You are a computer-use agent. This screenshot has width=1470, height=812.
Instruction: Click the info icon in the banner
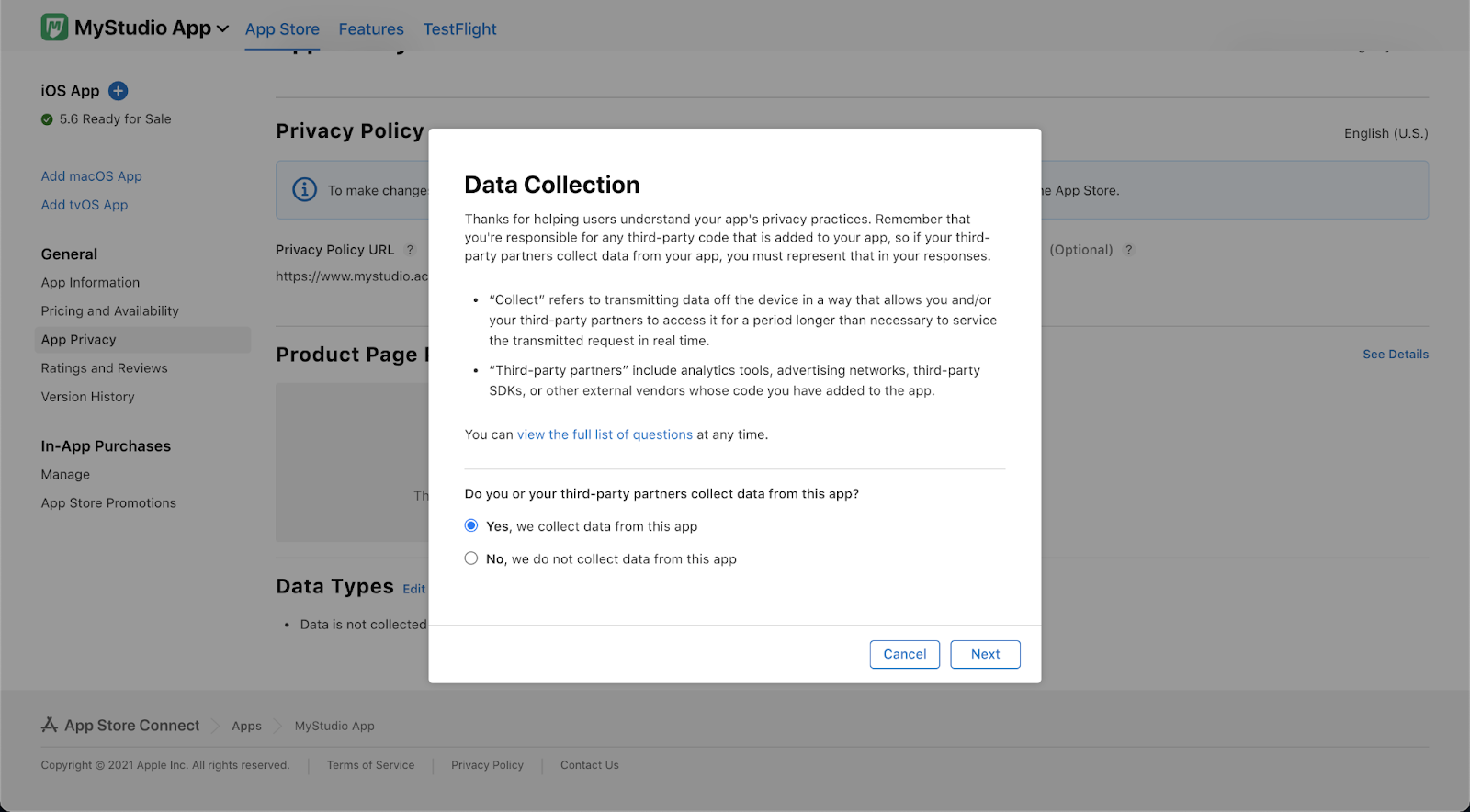pyautogui.click(x=304, y=189)
